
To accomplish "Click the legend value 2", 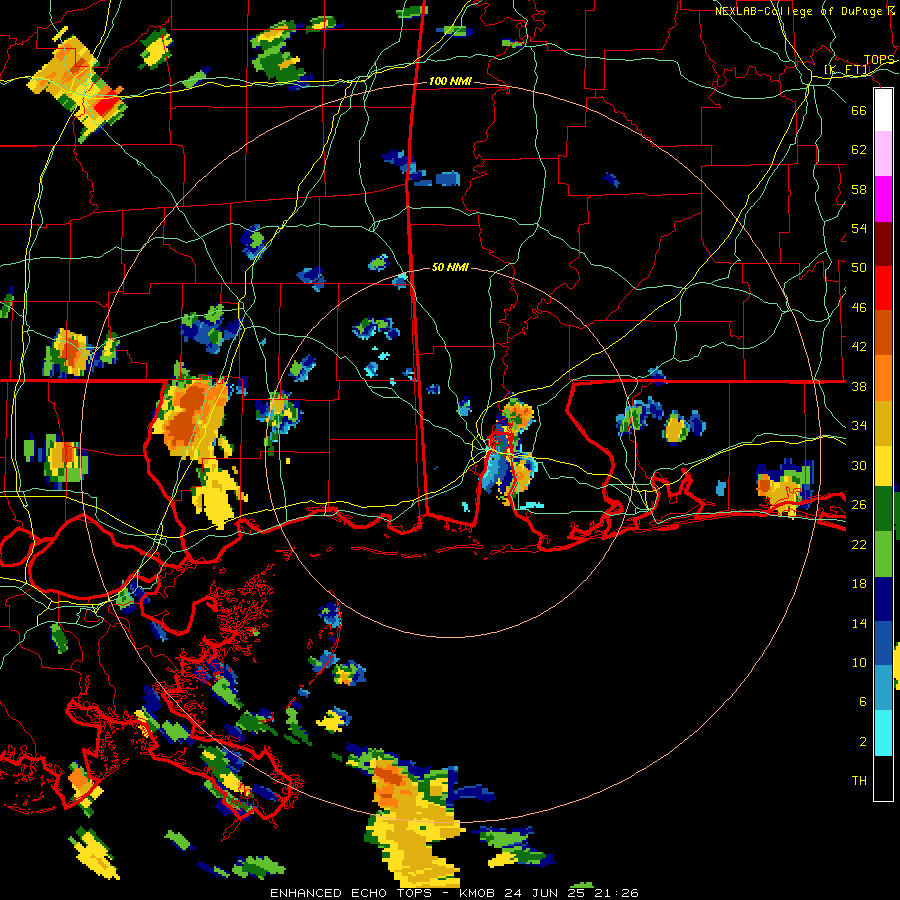I will tap(863, 741).
